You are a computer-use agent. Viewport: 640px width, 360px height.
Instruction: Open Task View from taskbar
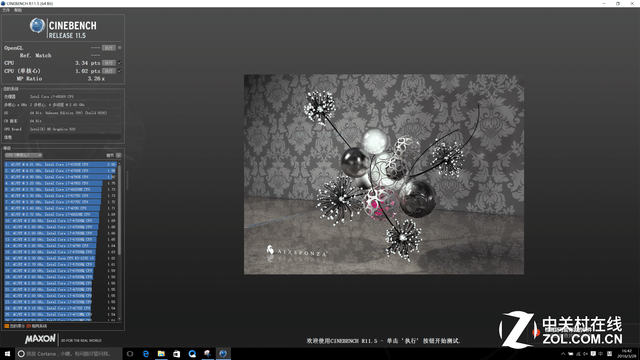pyautogui.click(x=130, y=353)
